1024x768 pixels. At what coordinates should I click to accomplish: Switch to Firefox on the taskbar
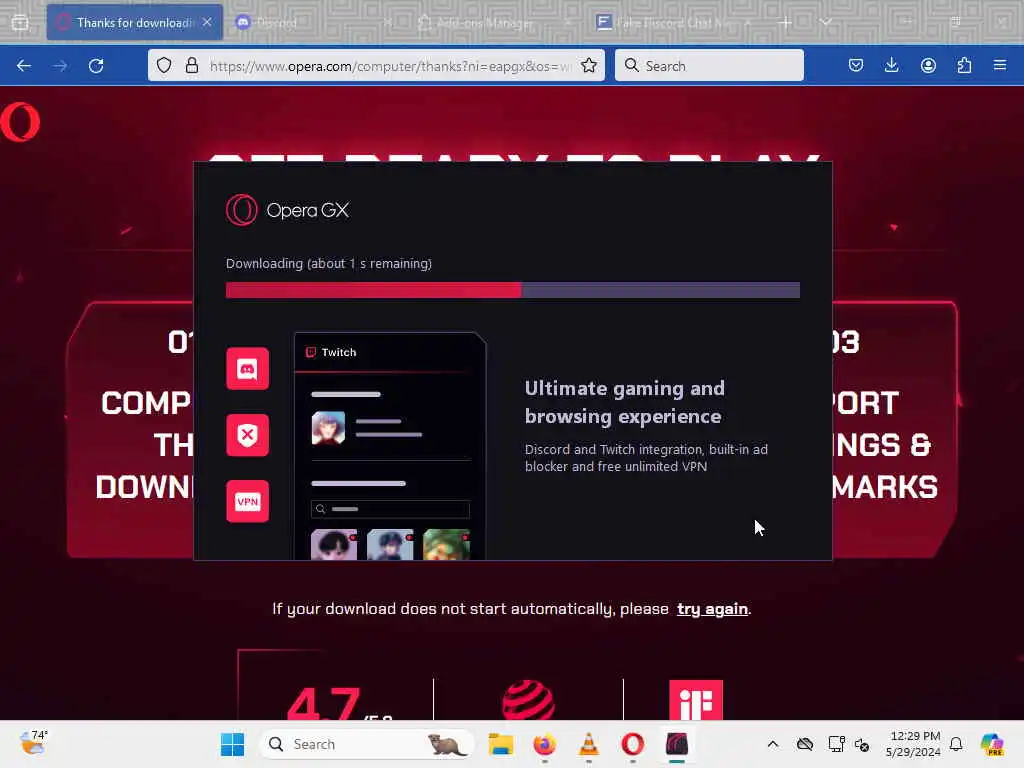point(545,744)
